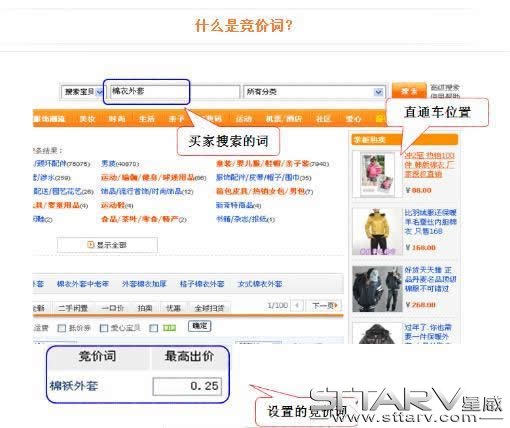Viewport: 510px width, 428px height.
Task: Open the ad link priced ¥268.00
Action: [x=430, y=279]
